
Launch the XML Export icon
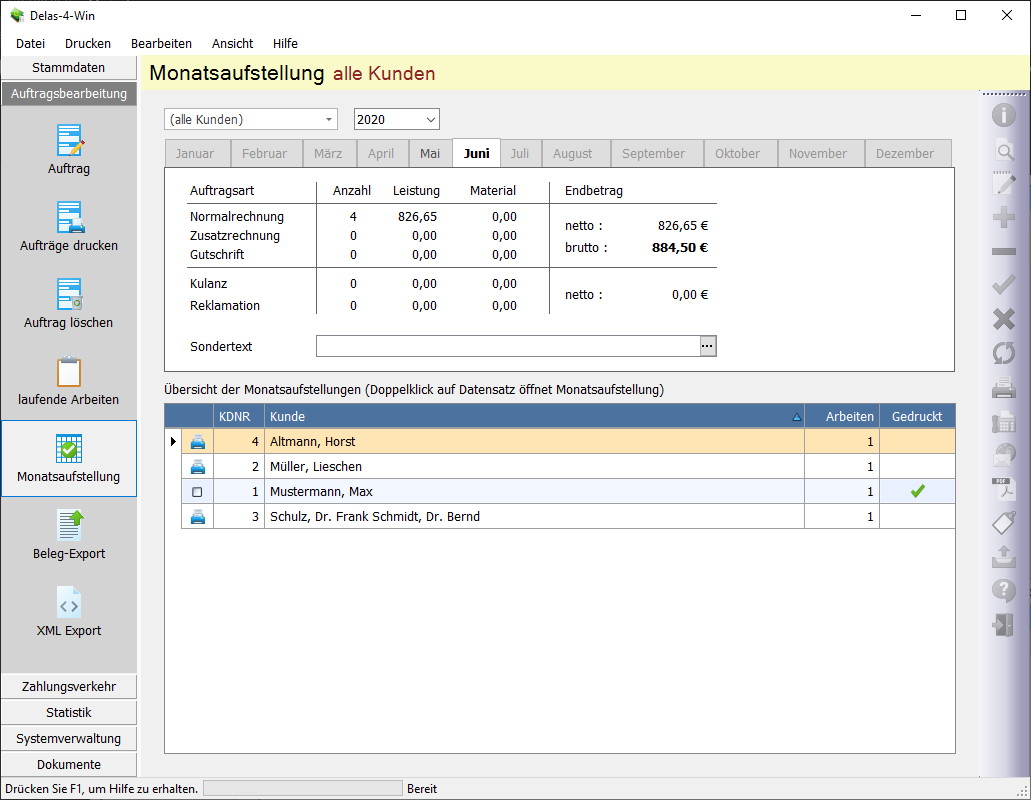69,603
